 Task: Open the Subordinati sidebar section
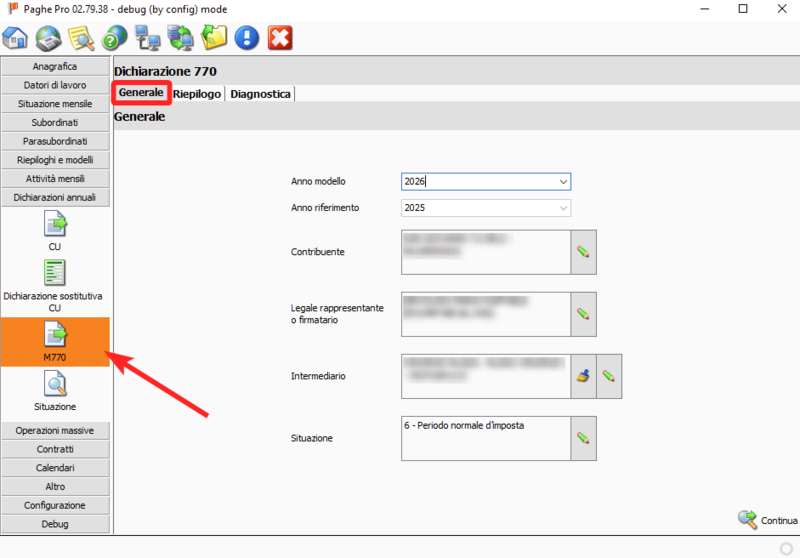[x=55, y=123]
